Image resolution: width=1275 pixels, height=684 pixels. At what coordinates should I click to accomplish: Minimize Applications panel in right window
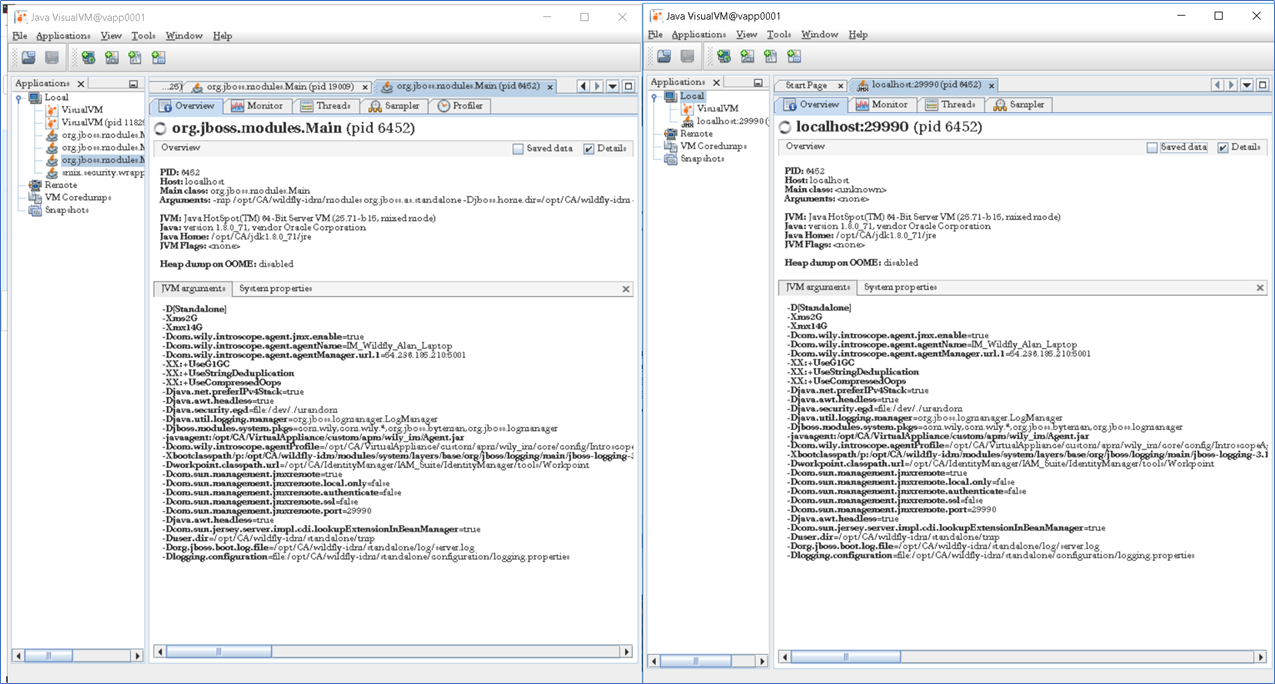point(756,83)
